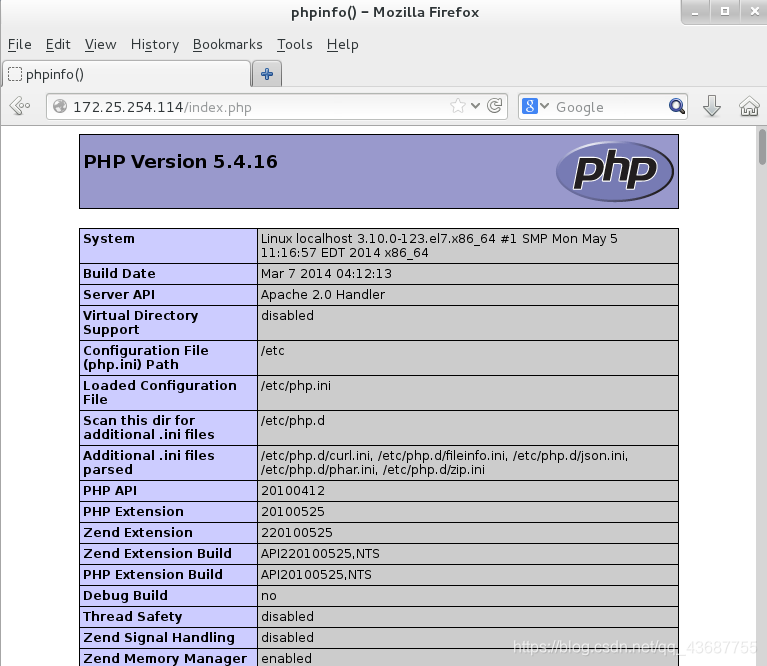Open the History menu
The image size is (767, 666).
pos(155,44)
